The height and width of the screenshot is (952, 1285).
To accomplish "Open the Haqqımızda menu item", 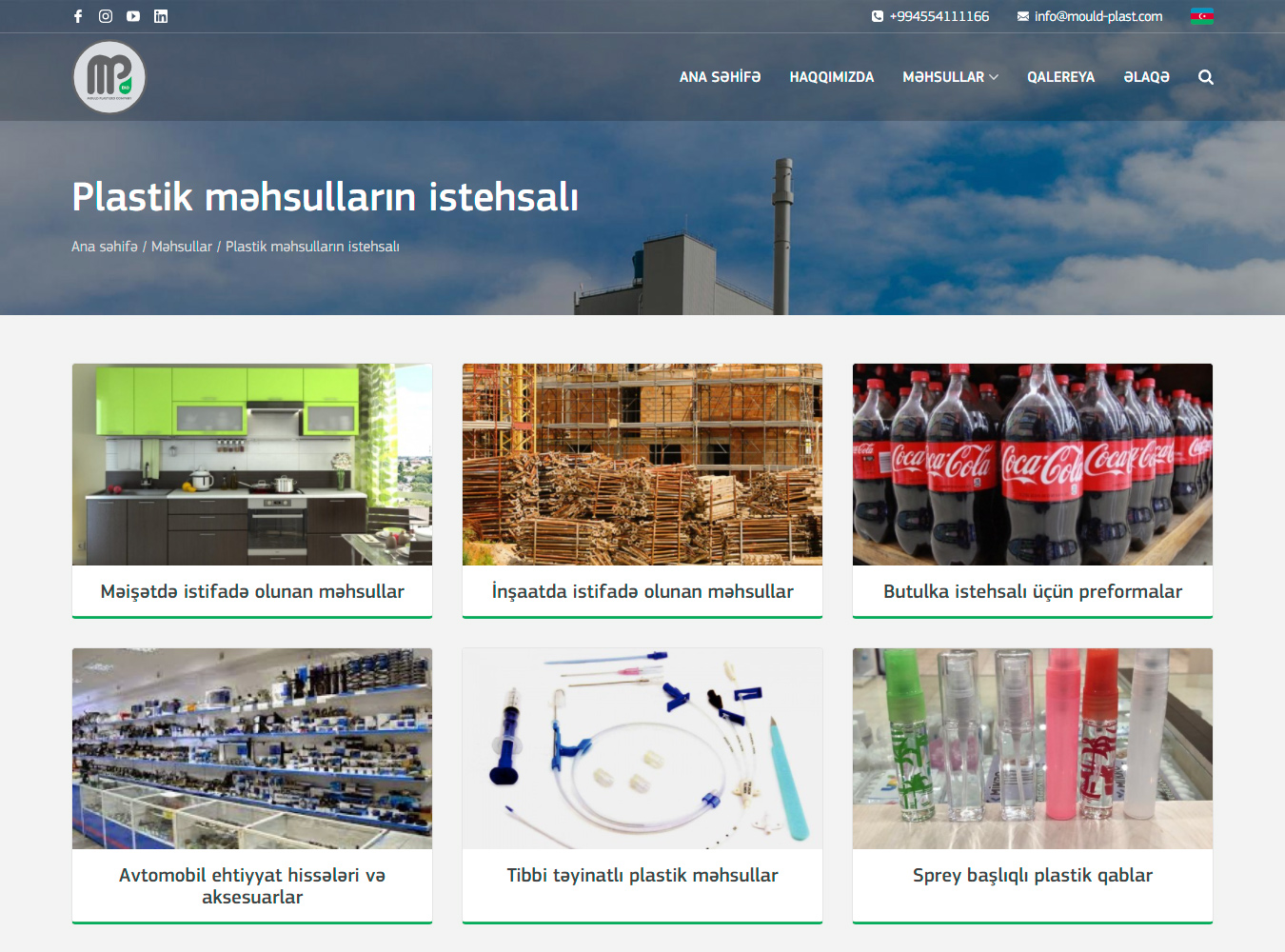I will [x=831, y=77].
